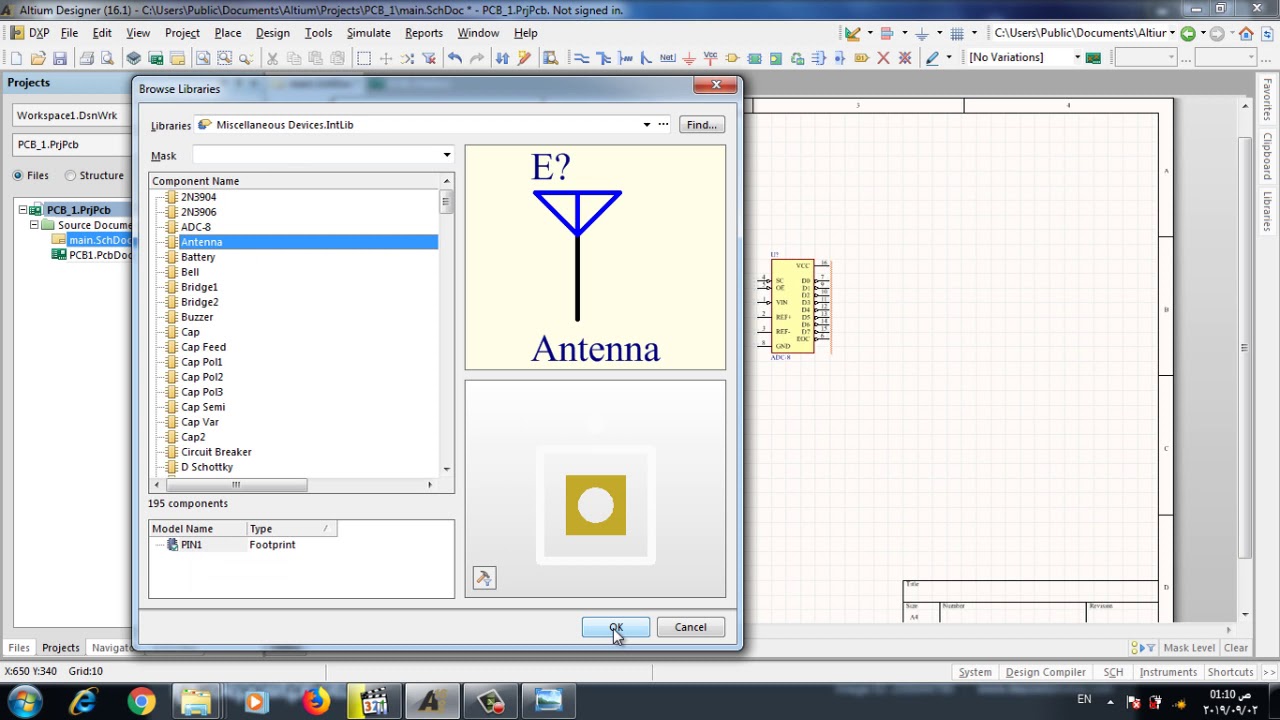Switch to the Projects bottom tab
This screenshot has height=720, width=1280.
coord(60,648)
